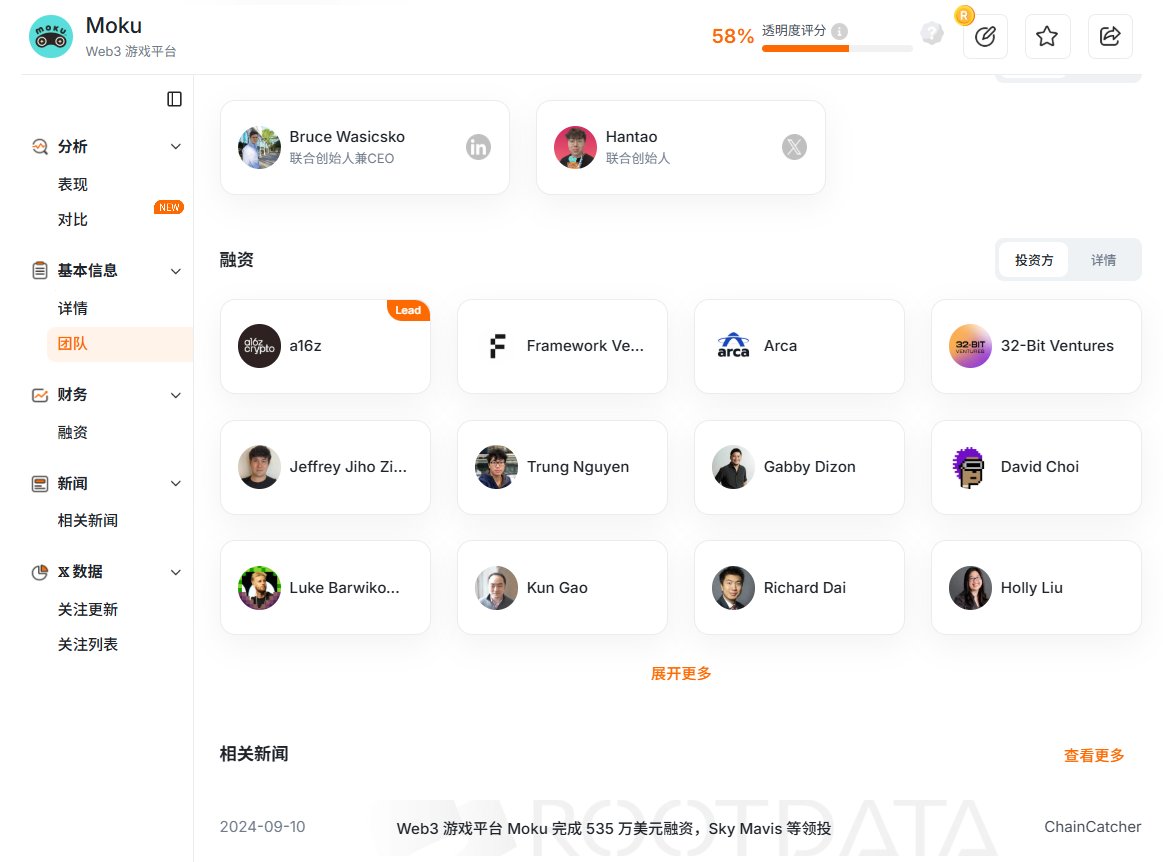Collapse the 财务 section chevron
Image resolution: width=1163 pixels, height=862 pixels.
176,395
